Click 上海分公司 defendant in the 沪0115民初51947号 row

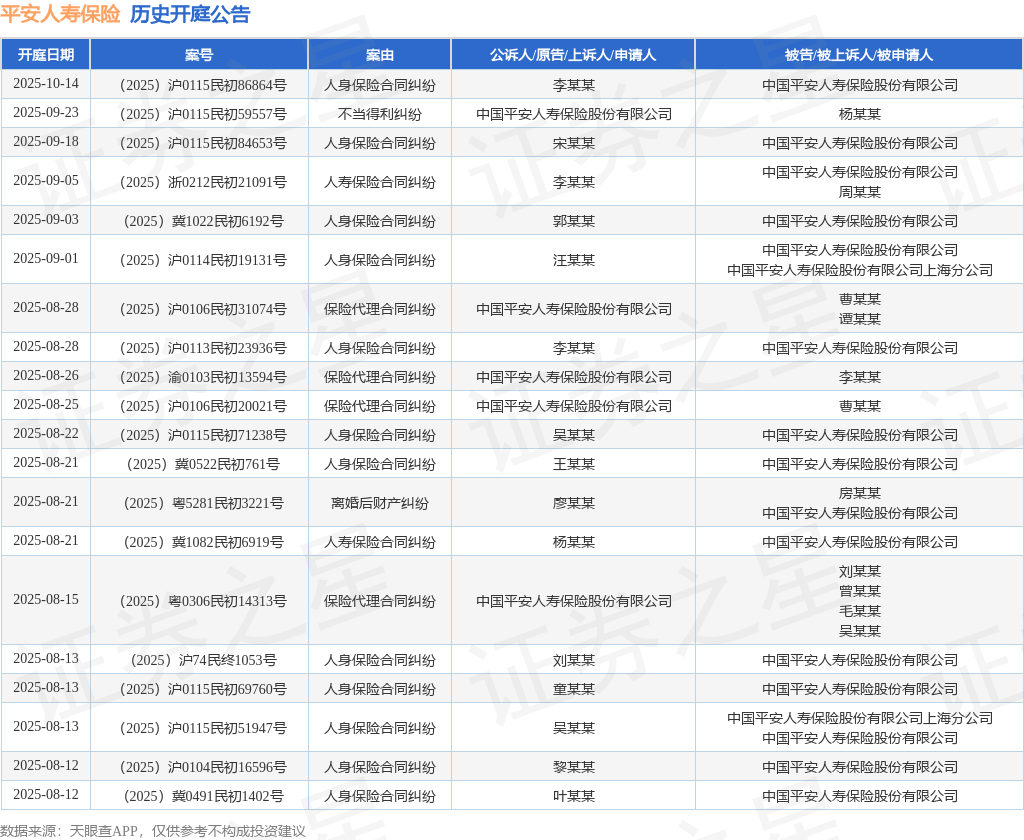[x=859, y=719]
